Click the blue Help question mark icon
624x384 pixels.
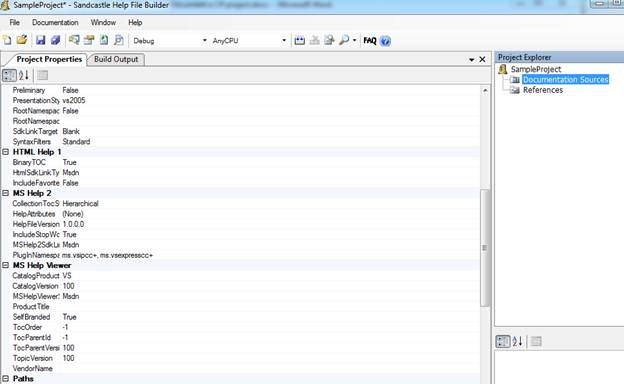[385, 41]
